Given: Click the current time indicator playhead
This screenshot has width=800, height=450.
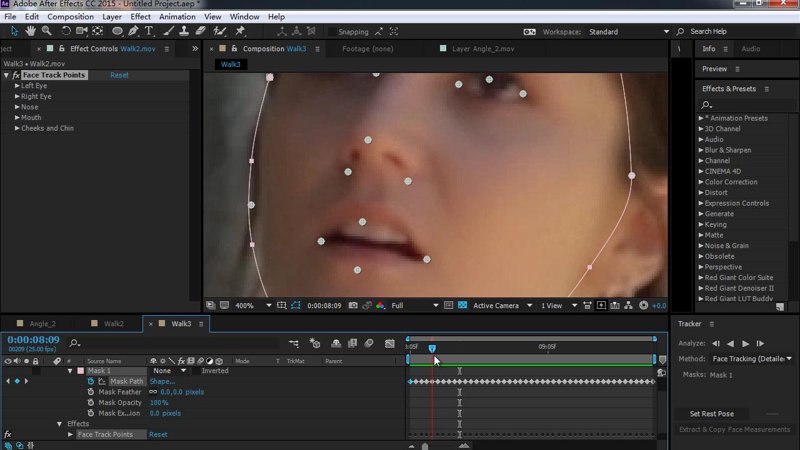Looking at the screenshot, I should click(432, 348).
